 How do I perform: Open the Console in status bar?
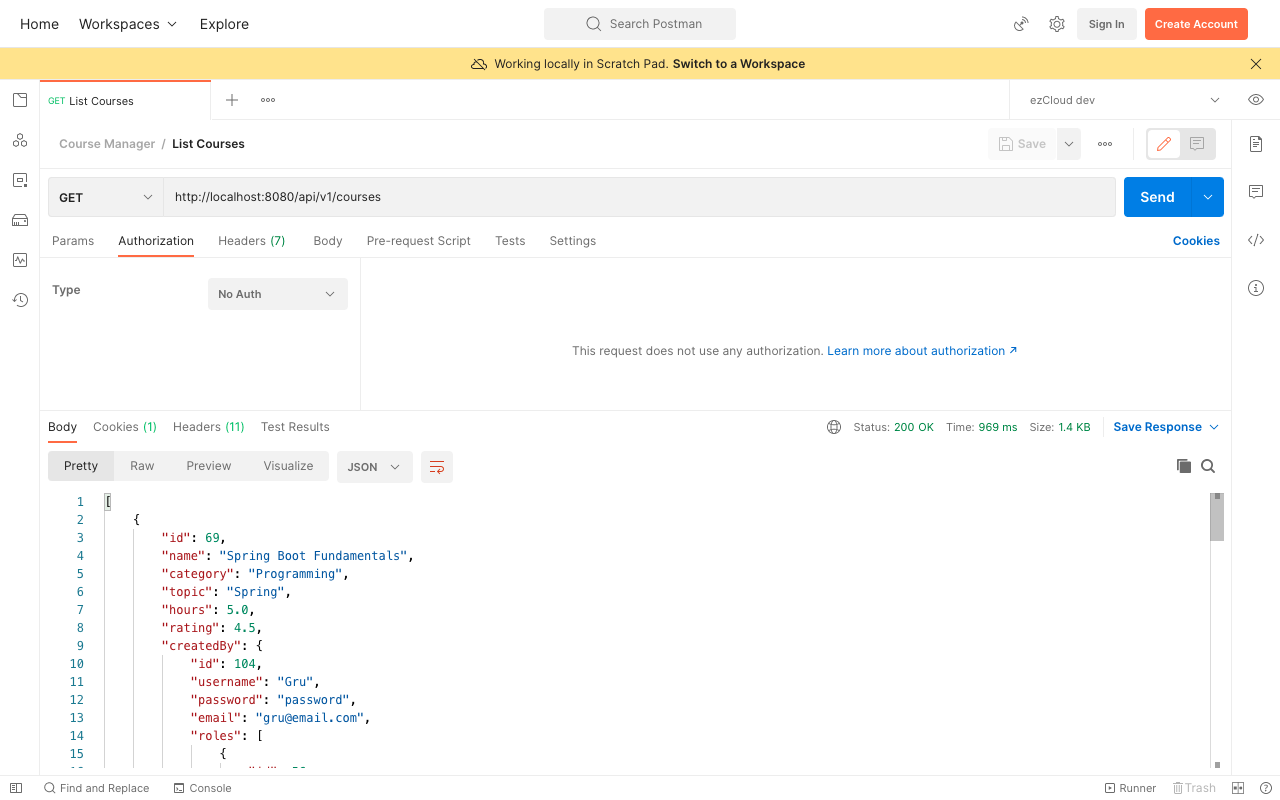click(203, 788)
